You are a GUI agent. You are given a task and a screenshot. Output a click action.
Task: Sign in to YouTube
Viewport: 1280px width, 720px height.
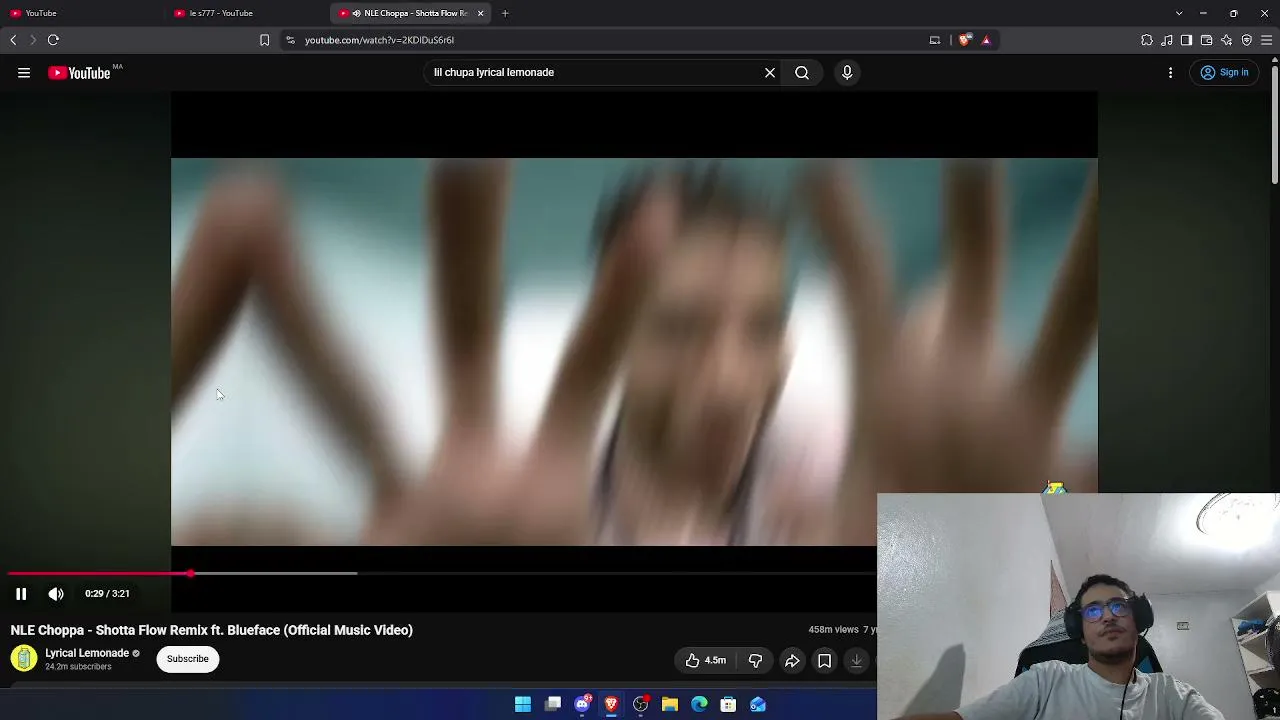[1224, 72]
